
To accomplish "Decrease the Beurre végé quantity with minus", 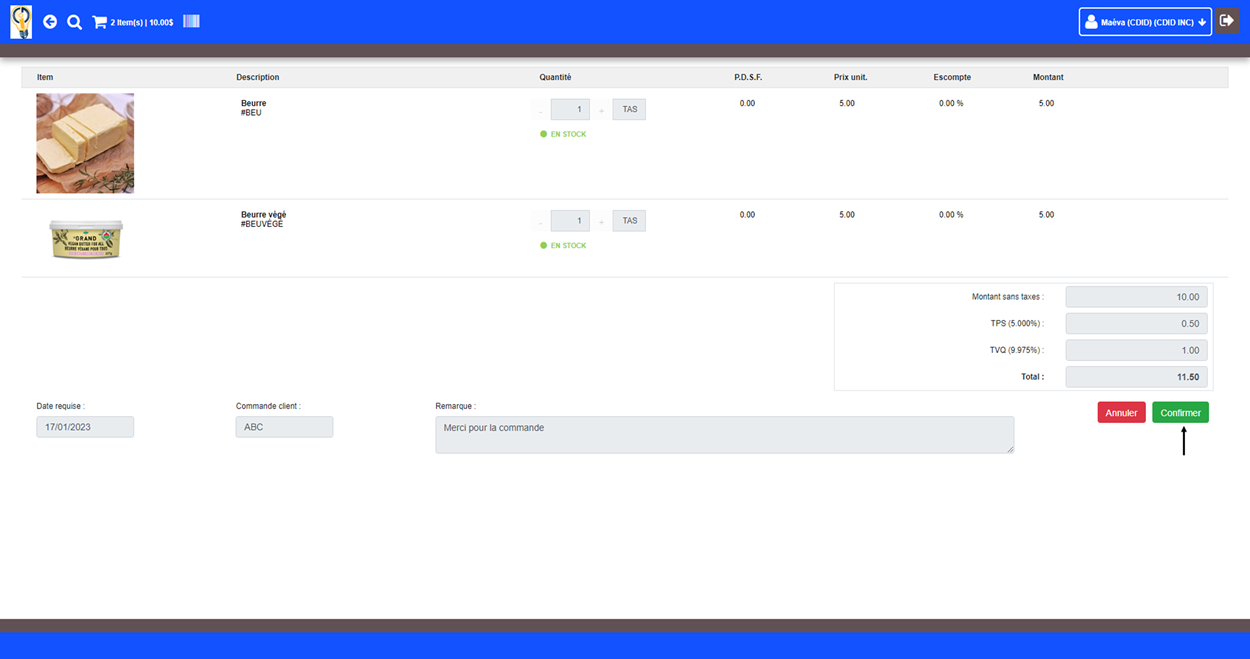I will [x=541, y=221].
